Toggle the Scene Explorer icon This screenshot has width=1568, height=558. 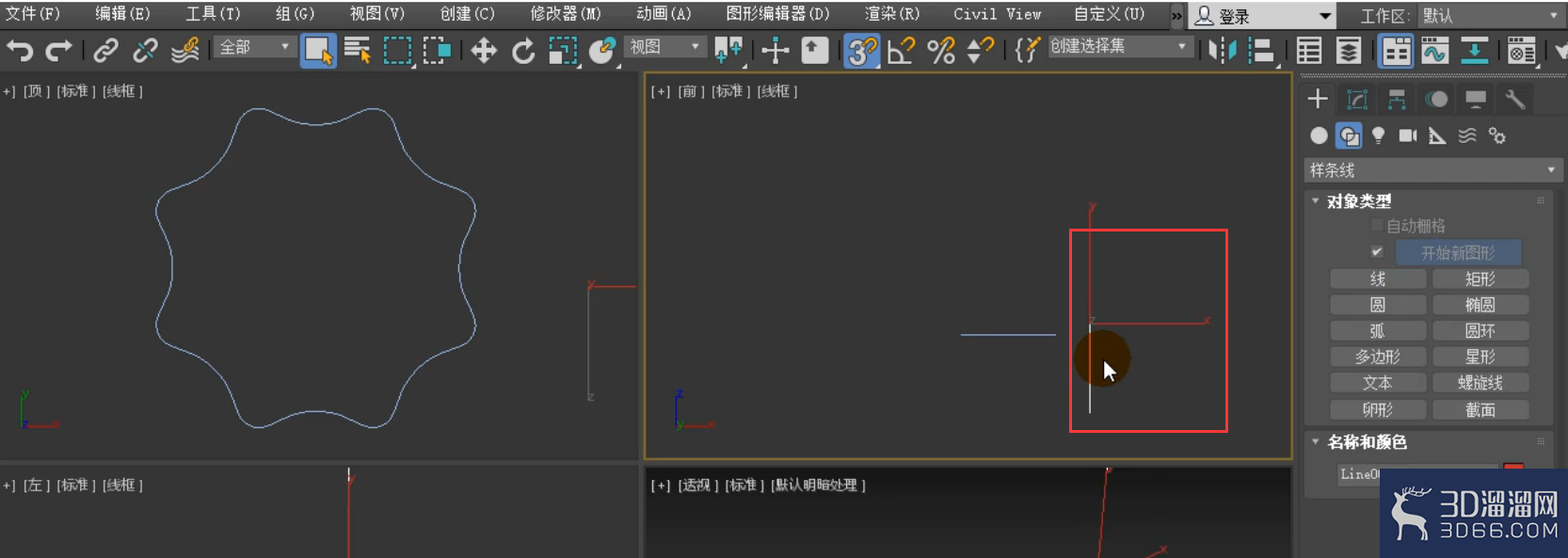click(x=1308, y=50)
